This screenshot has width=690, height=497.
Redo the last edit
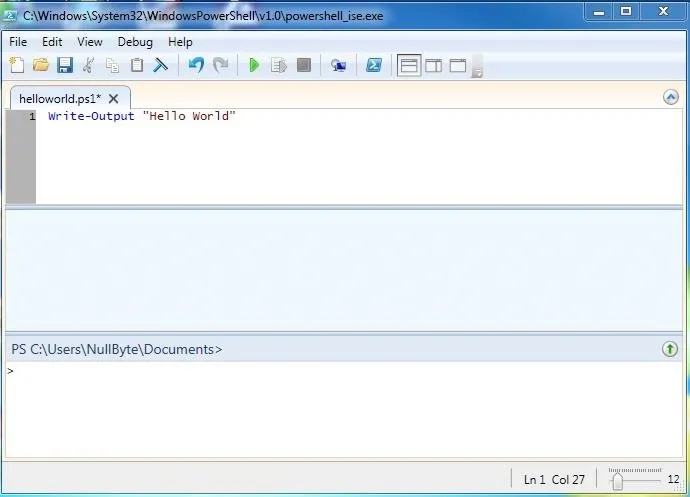tap(220, 65)
